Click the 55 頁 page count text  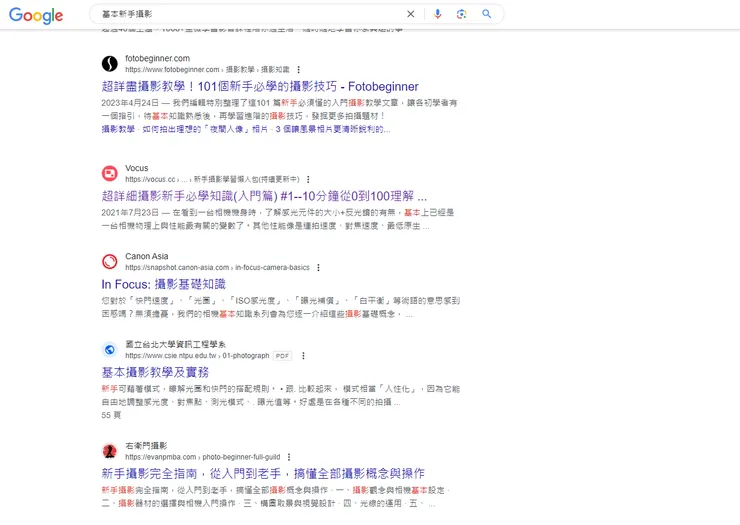click(x=111, y=415)
